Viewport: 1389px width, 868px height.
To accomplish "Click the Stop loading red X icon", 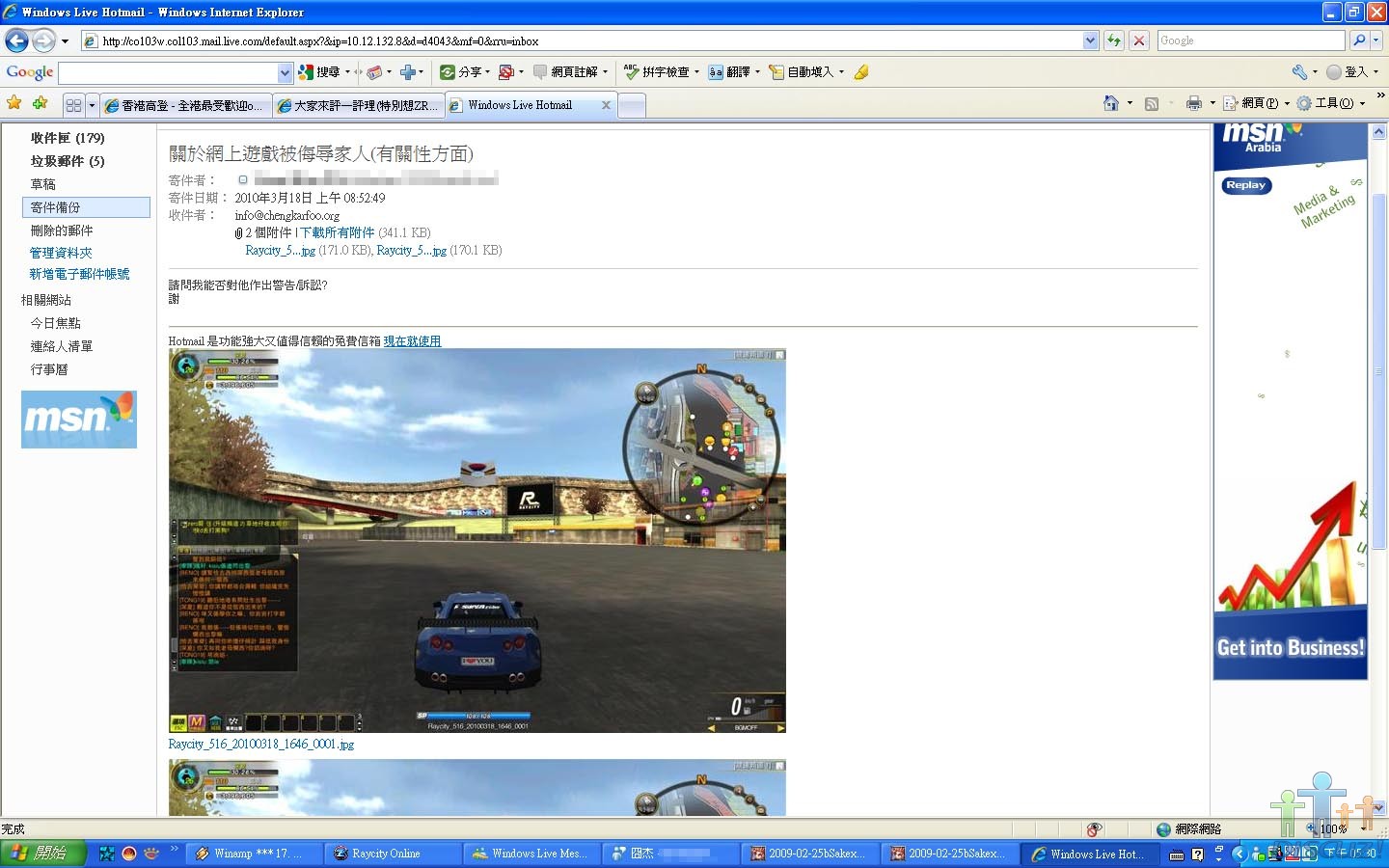I will coord(1139,41).
